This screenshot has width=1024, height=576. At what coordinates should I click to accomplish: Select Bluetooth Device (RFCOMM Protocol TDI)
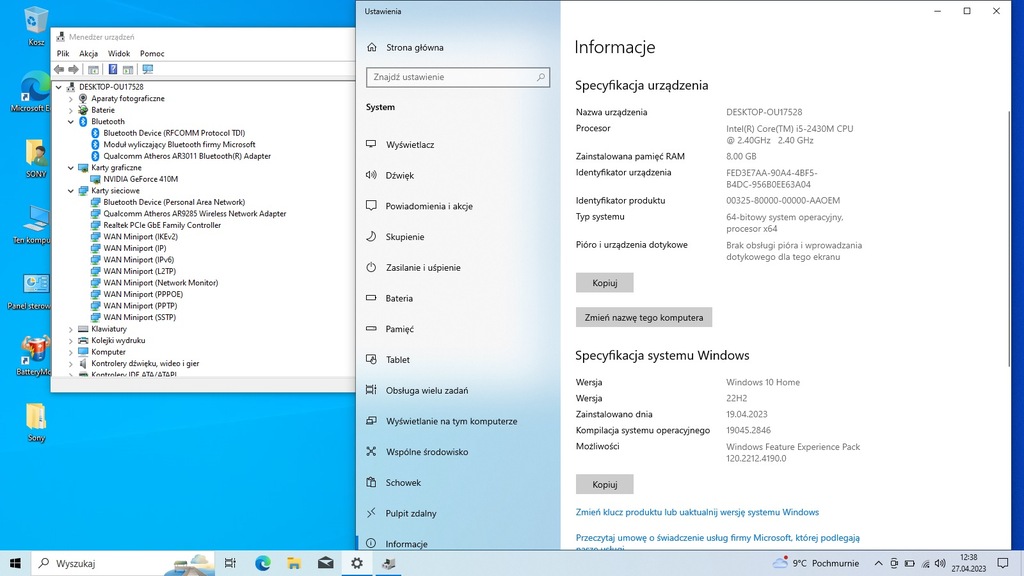pyautogui.click(x=174, y=133)
